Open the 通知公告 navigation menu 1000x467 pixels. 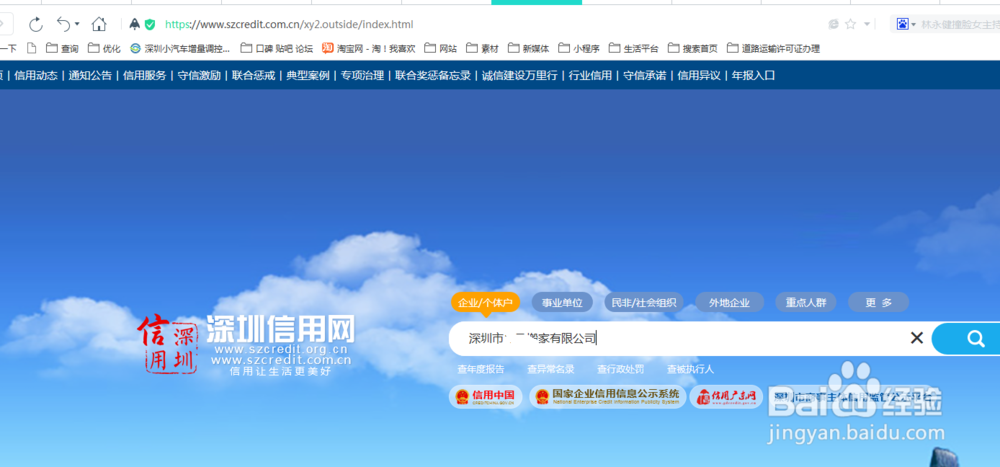90,75
